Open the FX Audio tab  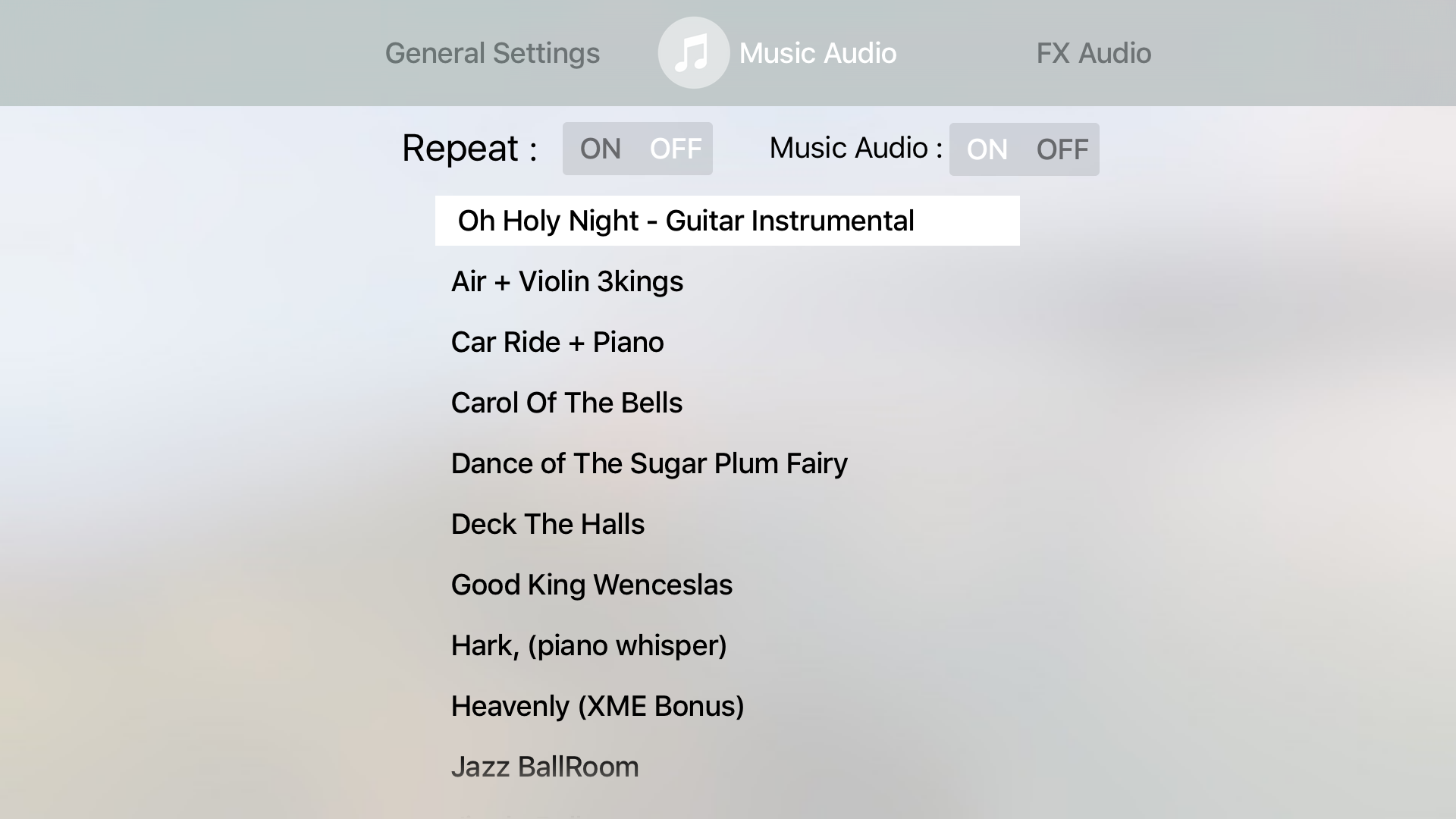tap(1094, 53)
